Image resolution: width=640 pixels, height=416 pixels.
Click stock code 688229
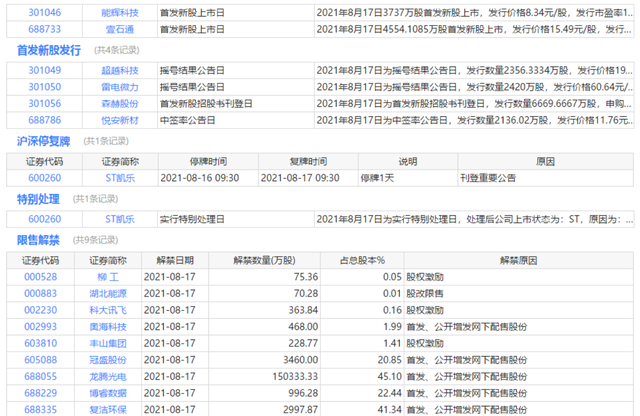click(40, 393)
